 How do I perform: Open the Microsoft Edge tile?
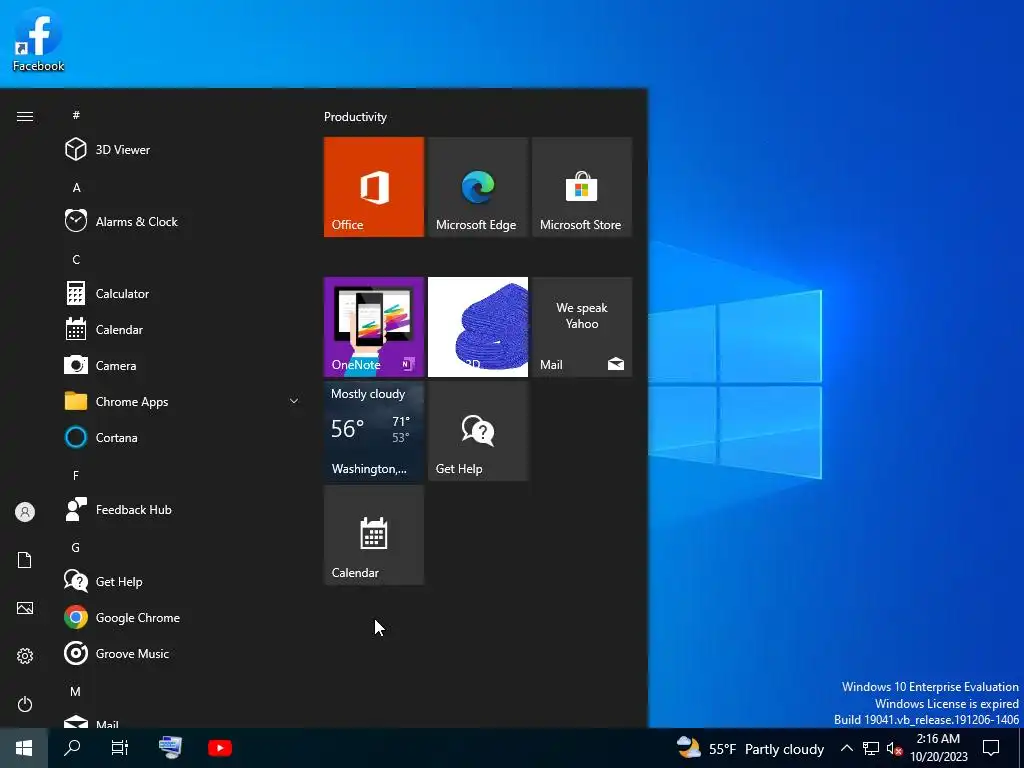[478, 187]
